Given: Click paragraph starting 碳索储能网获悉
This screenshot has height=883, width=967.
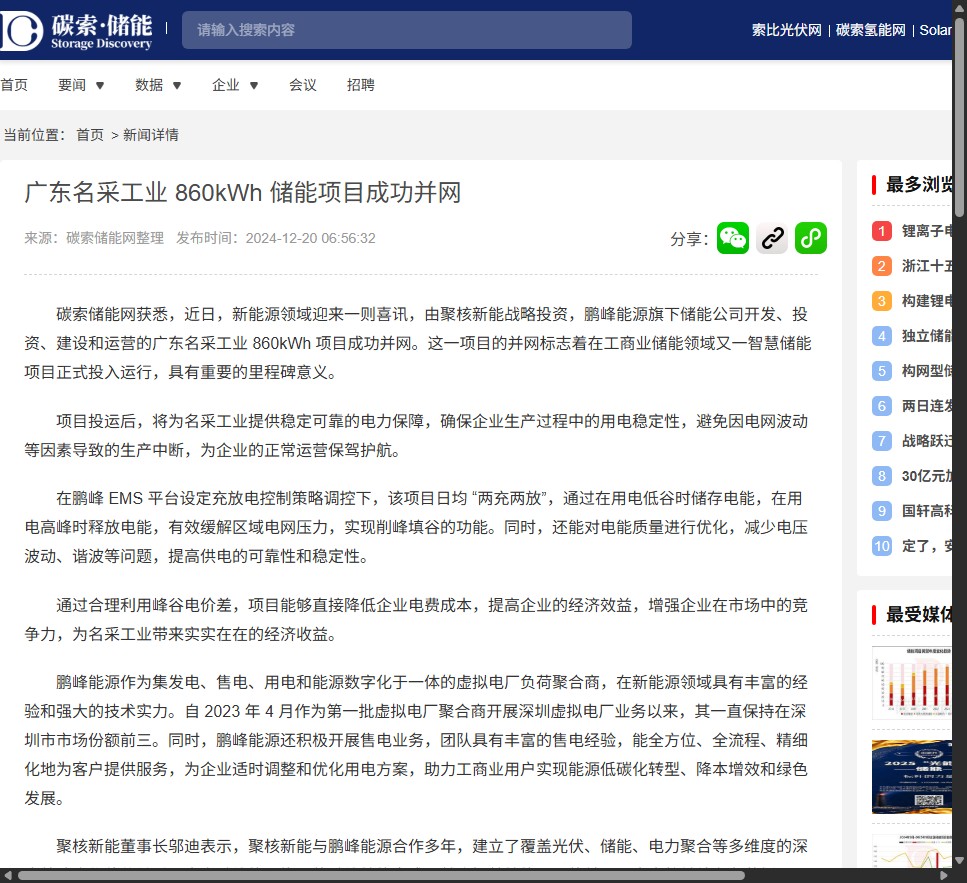Looking at the screenshot, I should click(x=418, y=343).
